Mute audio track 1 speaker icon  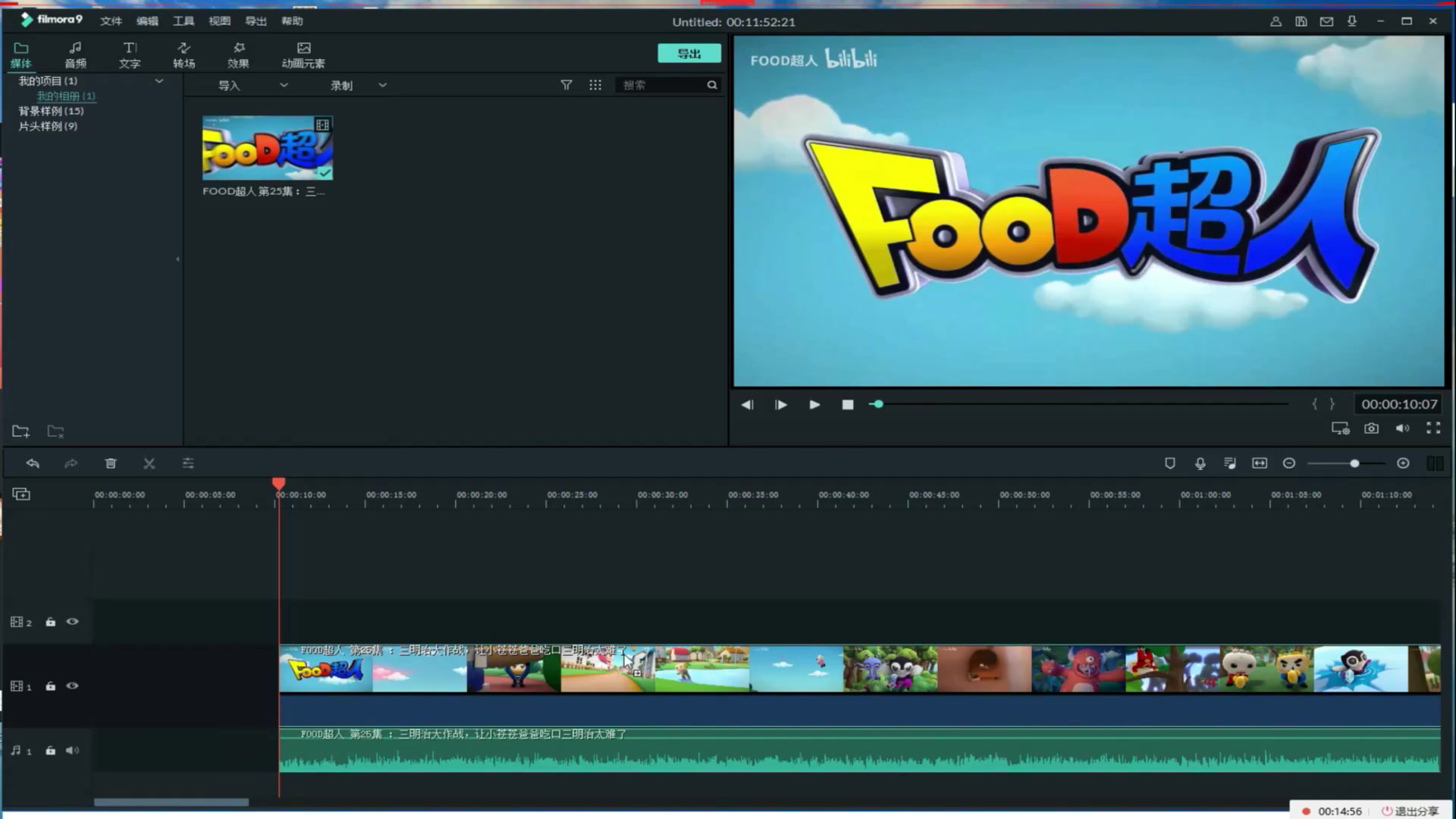72,751
